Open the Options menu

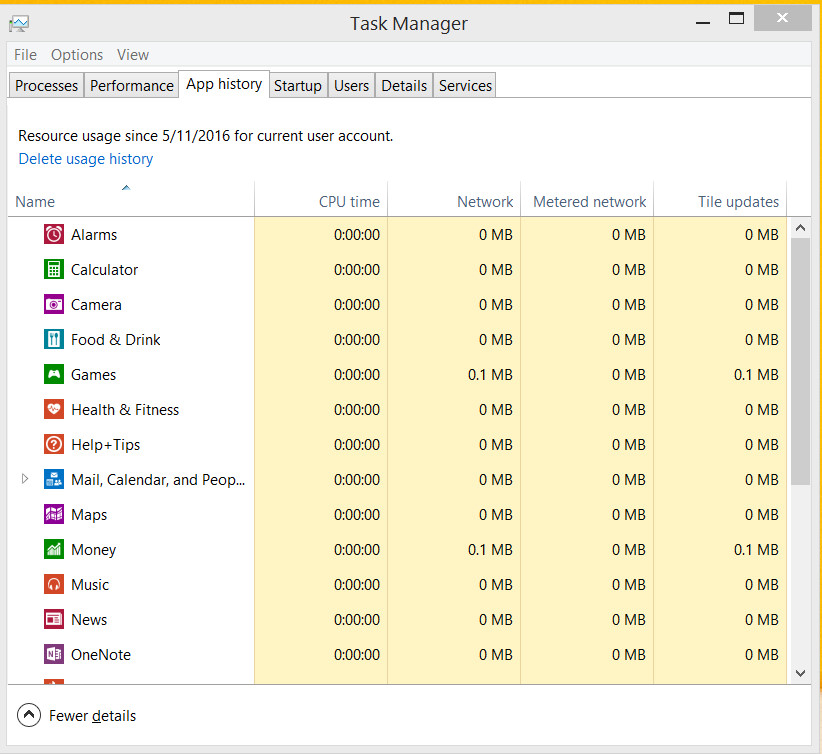[77, 55]
